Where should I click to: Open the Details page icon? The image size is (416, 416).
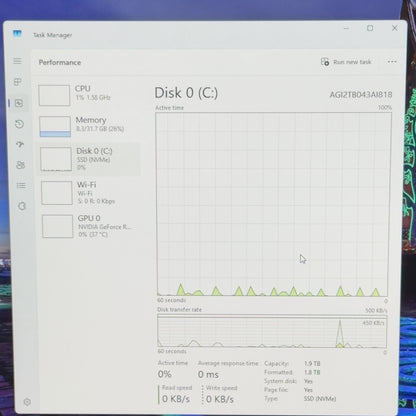[21, 186]
